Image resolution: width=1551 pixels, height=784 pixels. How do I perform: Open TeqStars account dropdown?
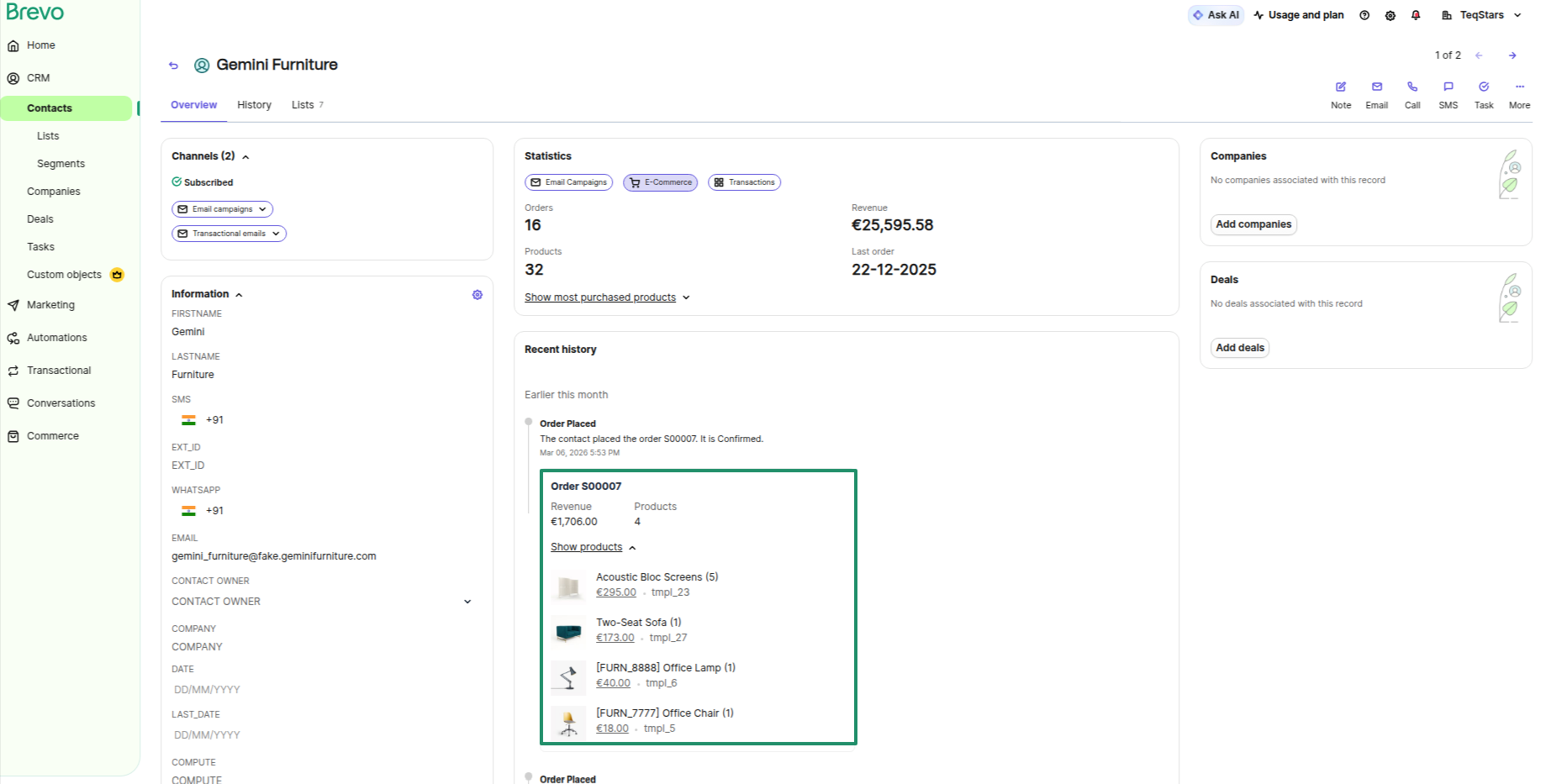click(x=1481, y=15)
